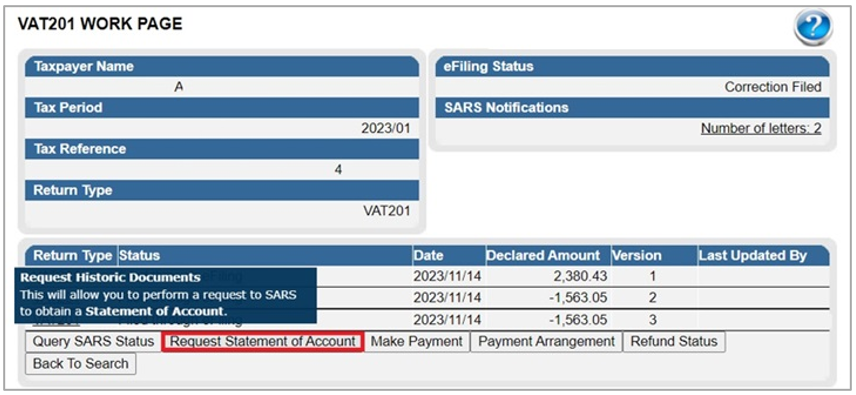The width and height of the screenshot is (856, 395).
Task: Click Request Statement of Account button
Action: [263, 342]
